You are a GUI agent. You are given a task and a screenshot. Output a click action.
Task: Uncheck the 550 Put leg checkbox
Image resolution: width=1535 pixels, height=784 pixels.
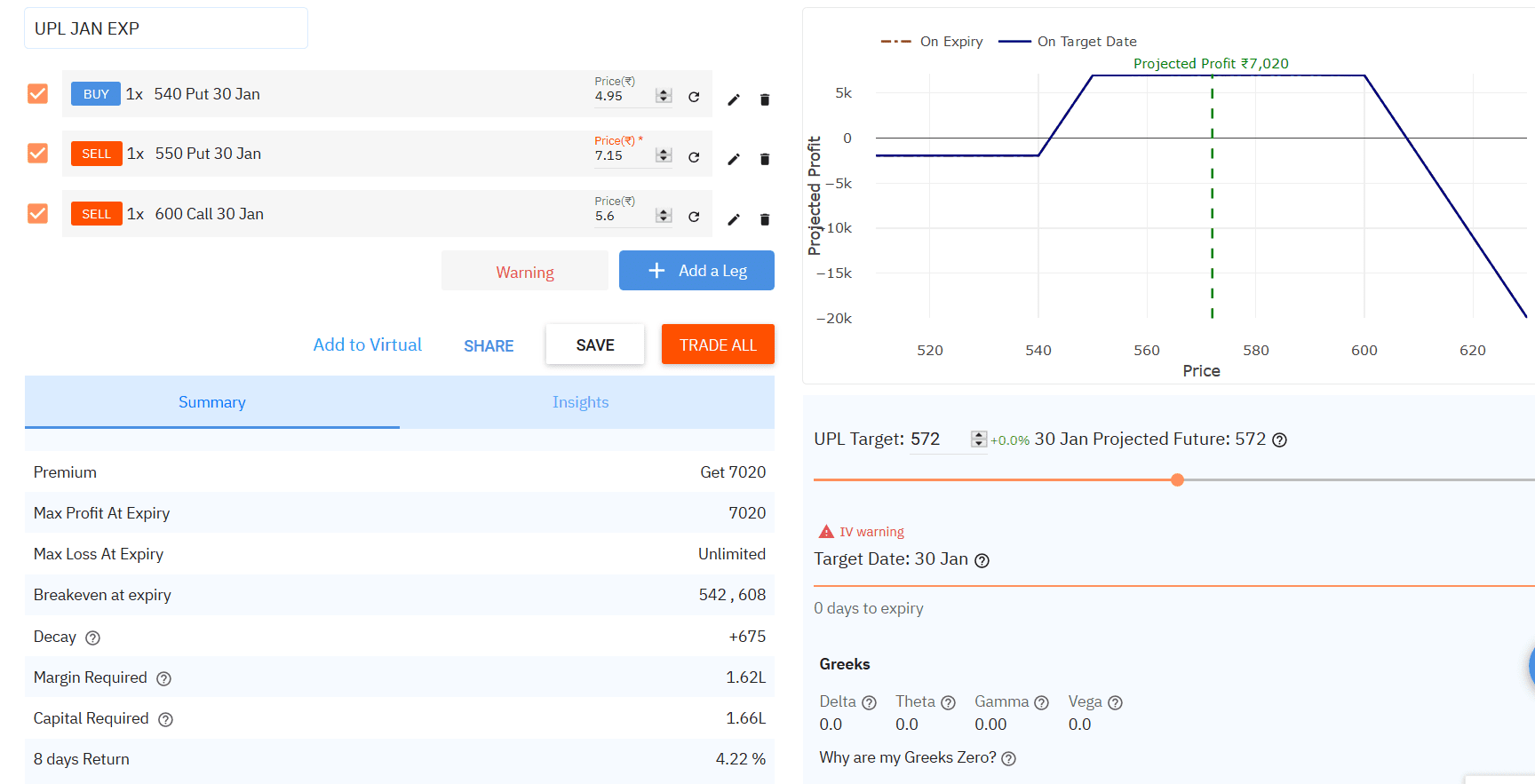[37, 154]
